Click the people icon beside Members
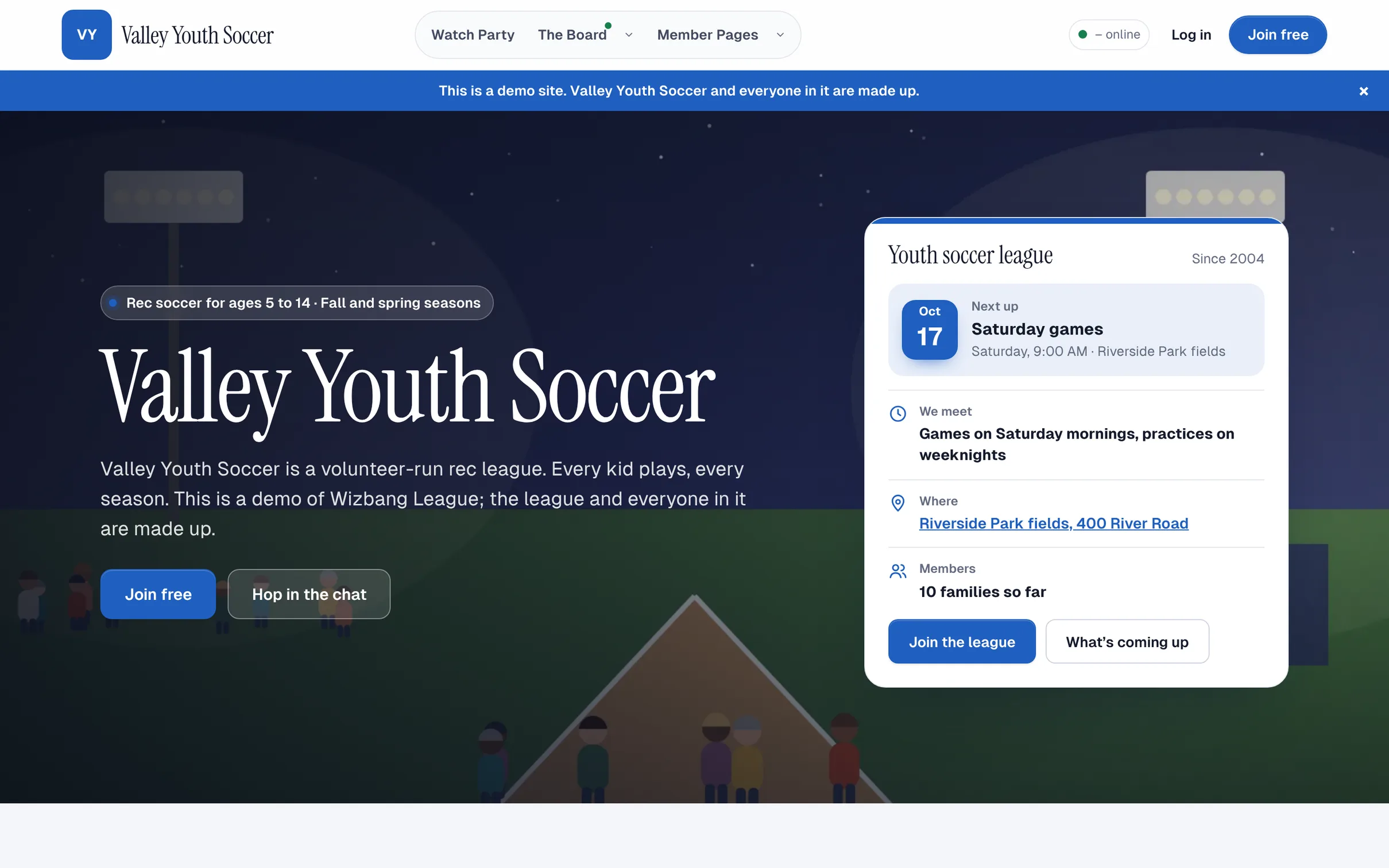Image resolution: width=1389 pixels, height=868 pixels. [898, 571]
